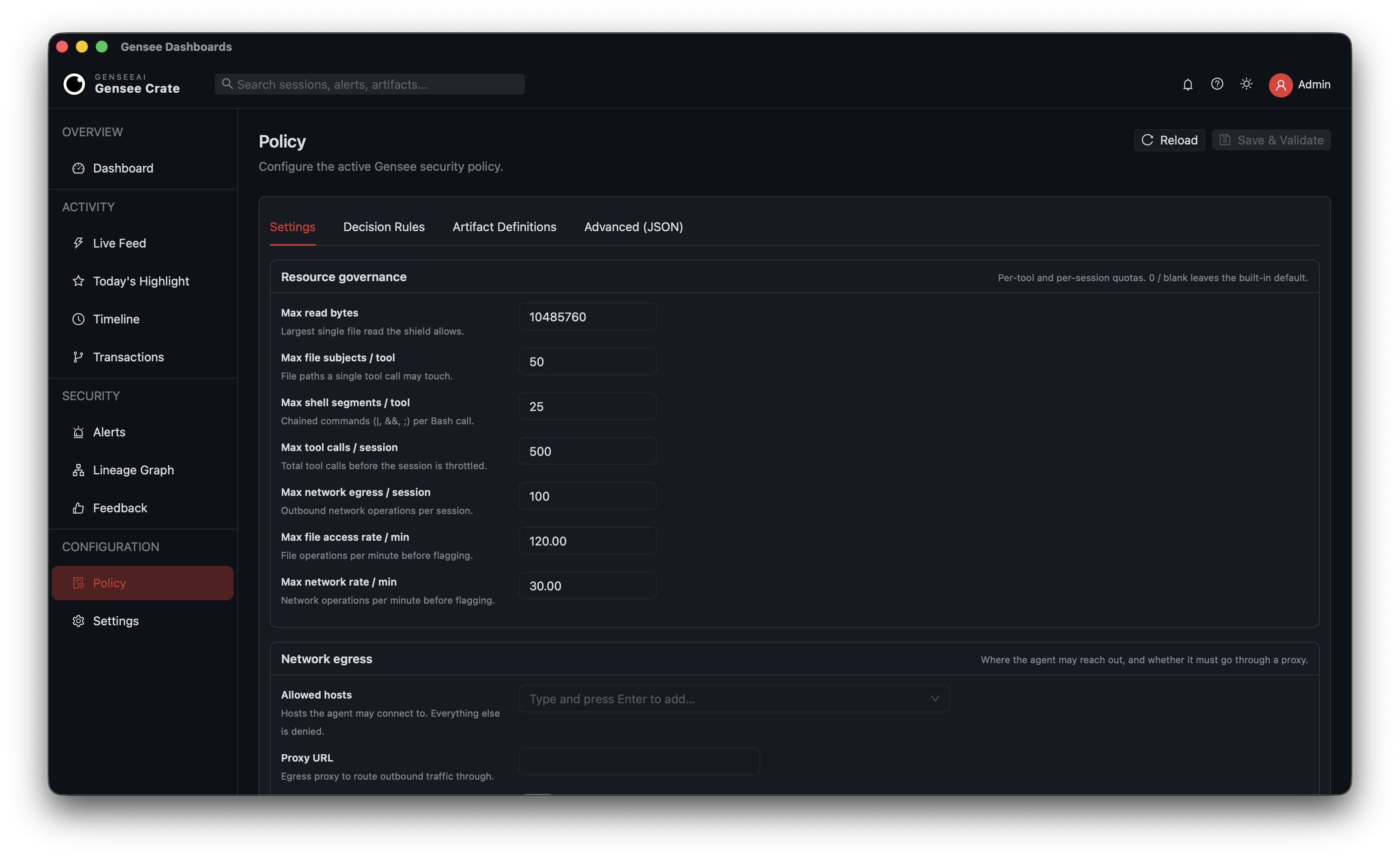Switch to the Decision Rules tab
This screenshot has width=1400, height=859.
point(384,227)
